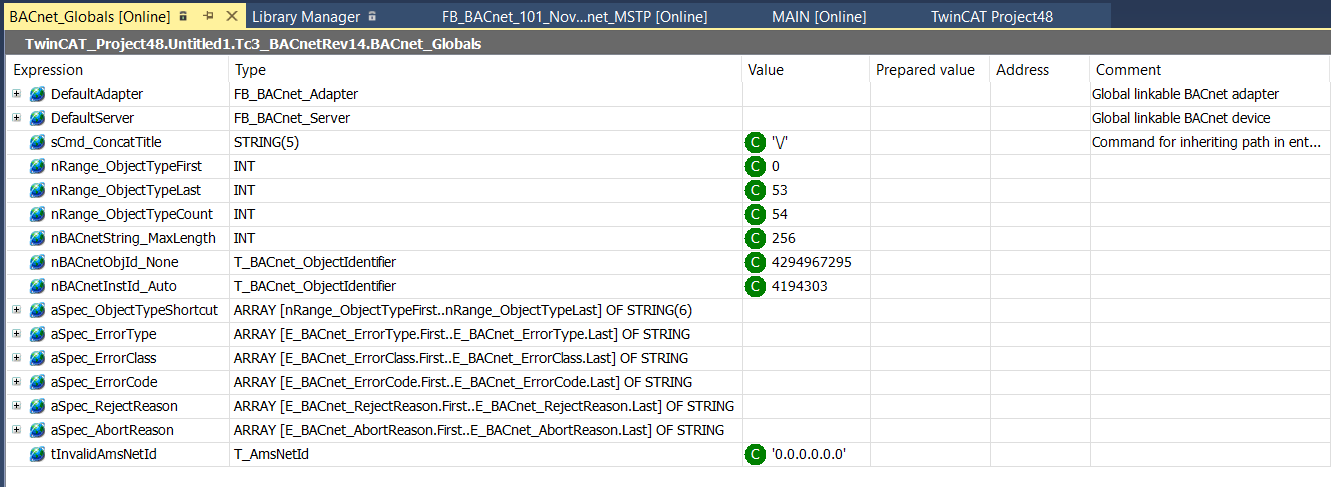
Task: Click the constant icon next to '0.0.0.0.0.0'
Action: 756,454
